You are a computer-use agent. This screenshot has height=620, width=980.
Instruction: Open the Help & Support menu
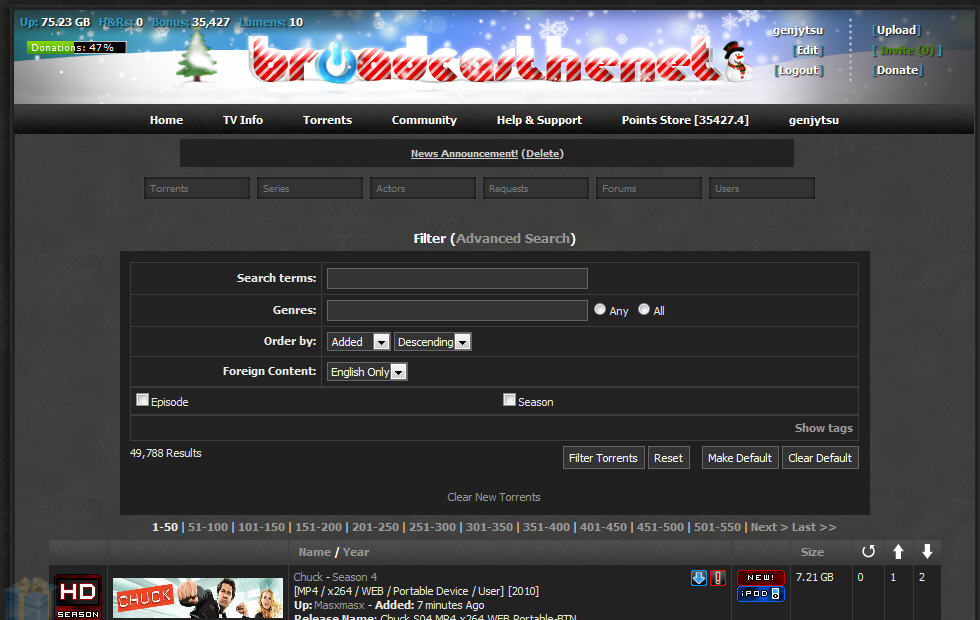pos(539,120)
